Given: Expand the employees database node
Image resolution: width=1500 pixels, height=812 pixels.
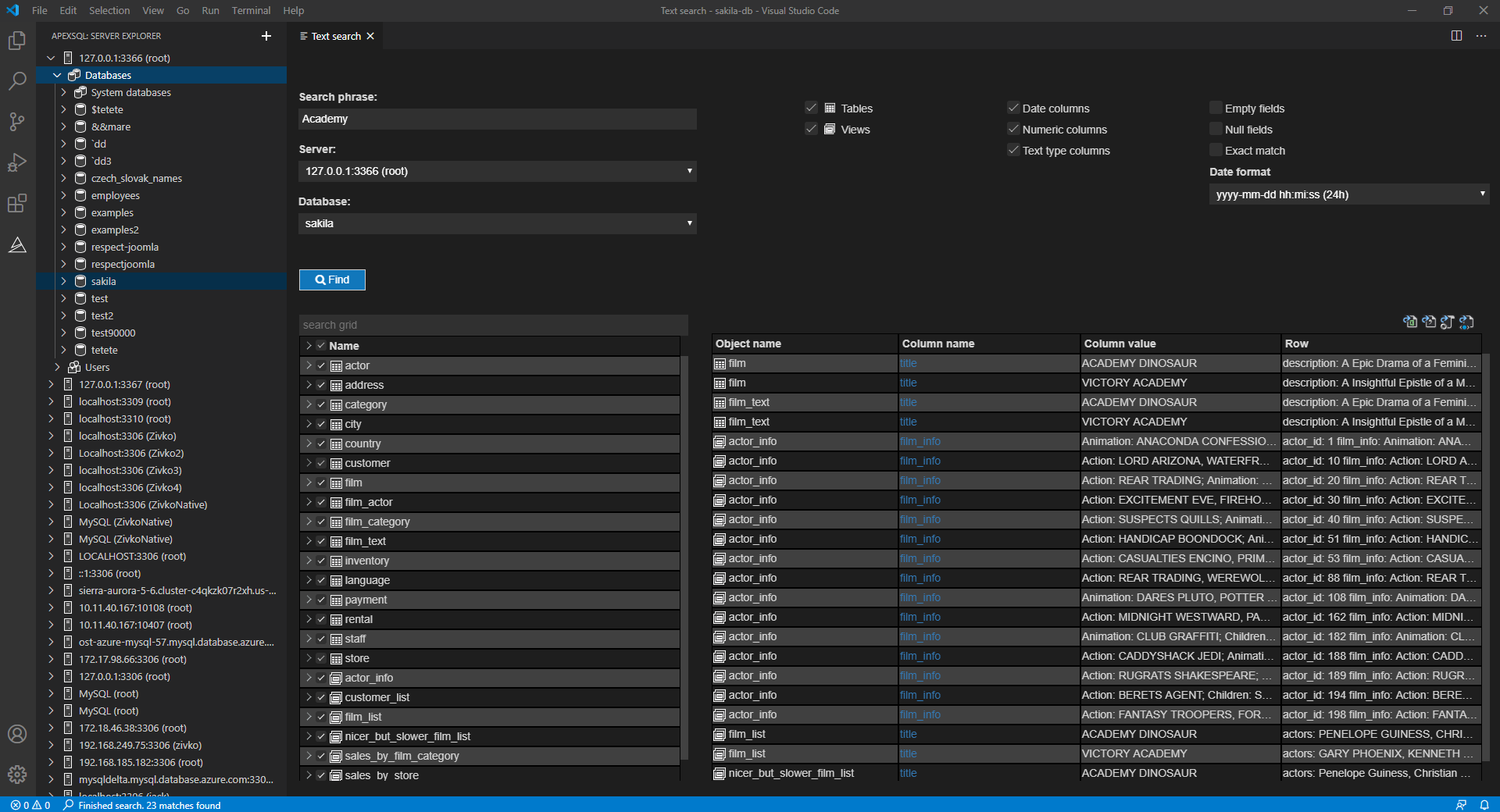Looking at the screenshot, I should click(63, 195).
